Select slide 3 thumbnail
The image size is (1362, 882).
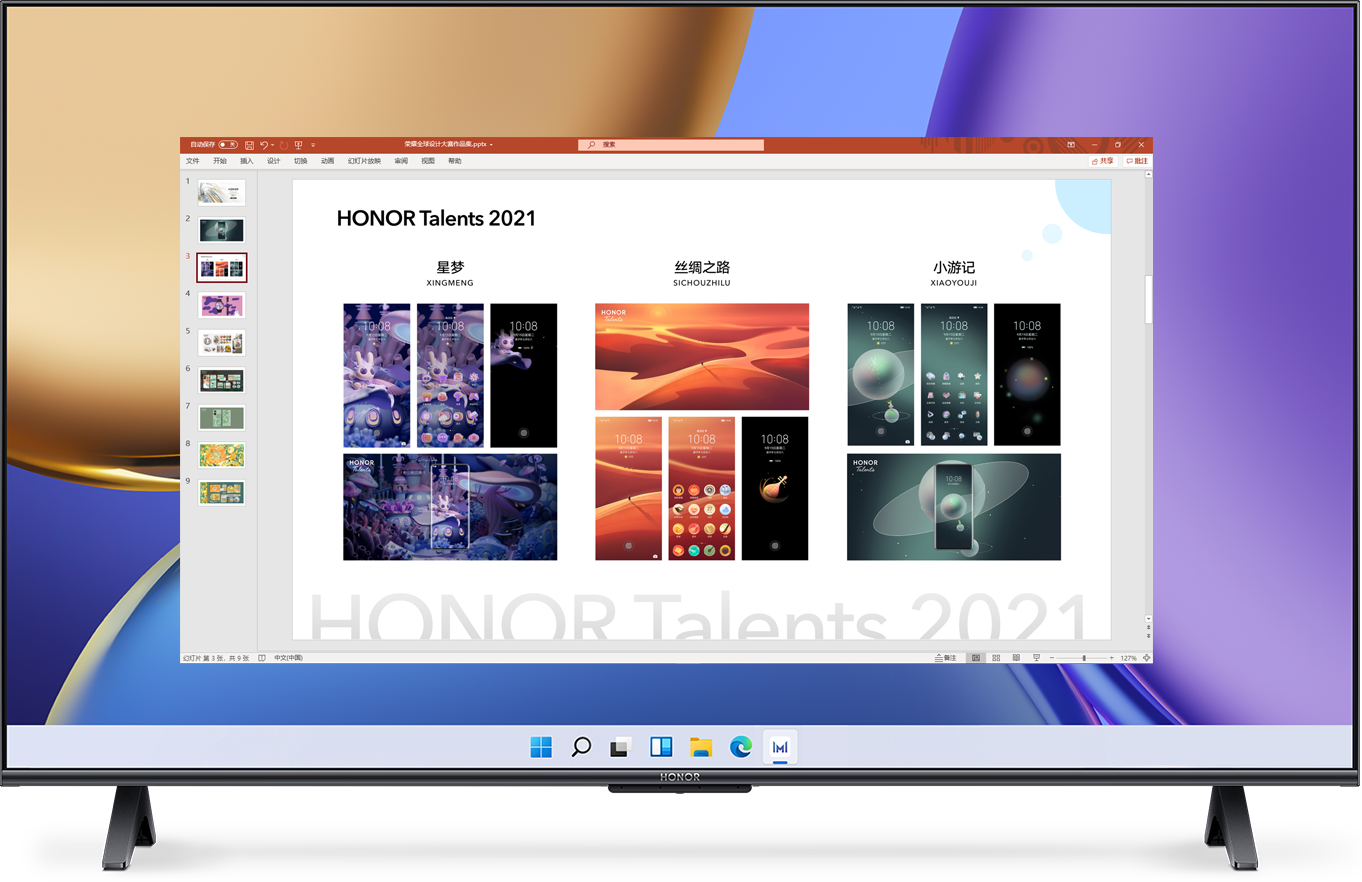(x=221, y=268)
